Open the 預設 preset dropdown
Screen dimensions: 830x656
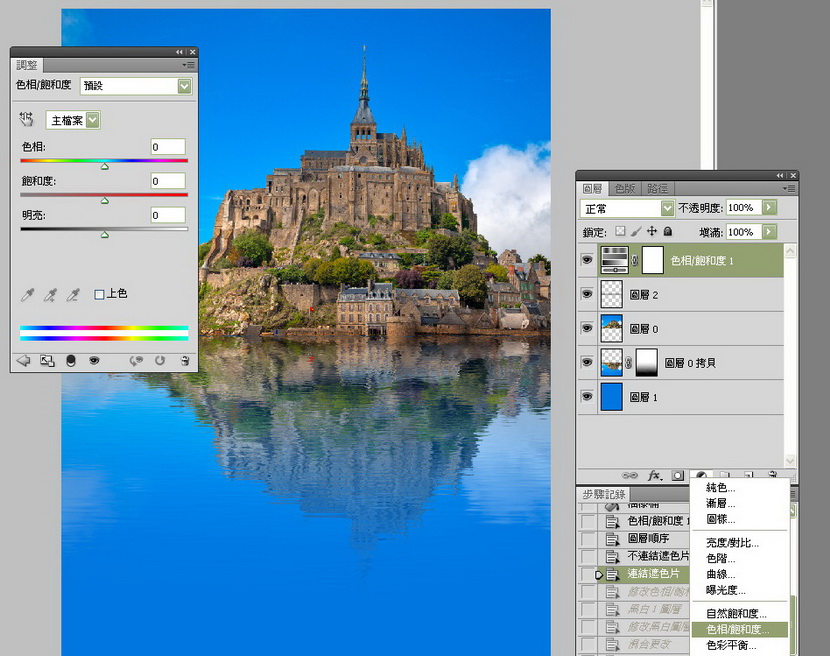(x=136, y=86)
